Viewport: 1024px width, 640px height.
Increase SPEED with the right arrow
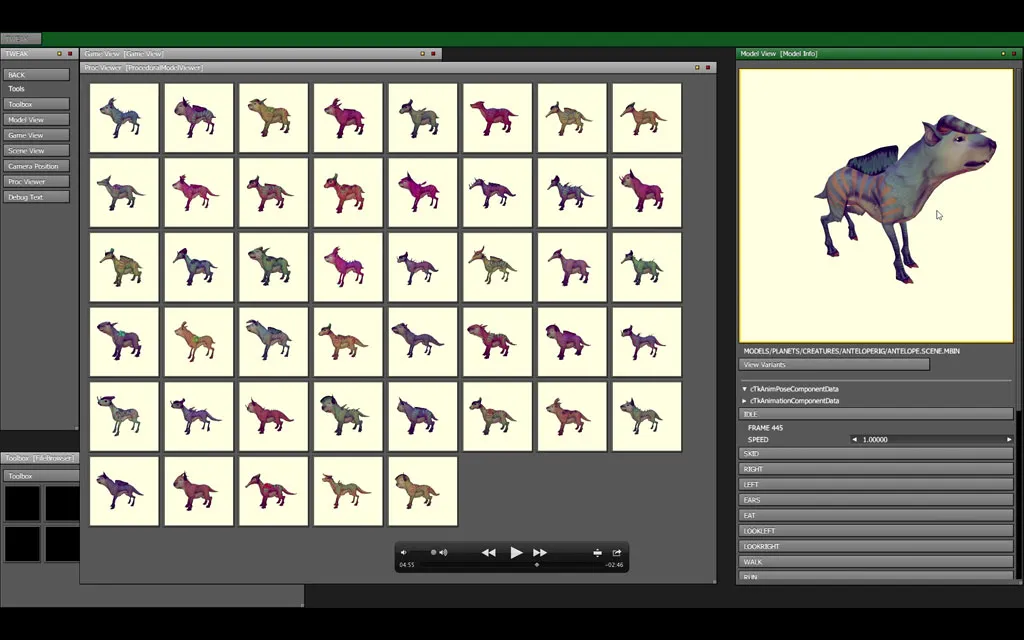pos(1008,440)
